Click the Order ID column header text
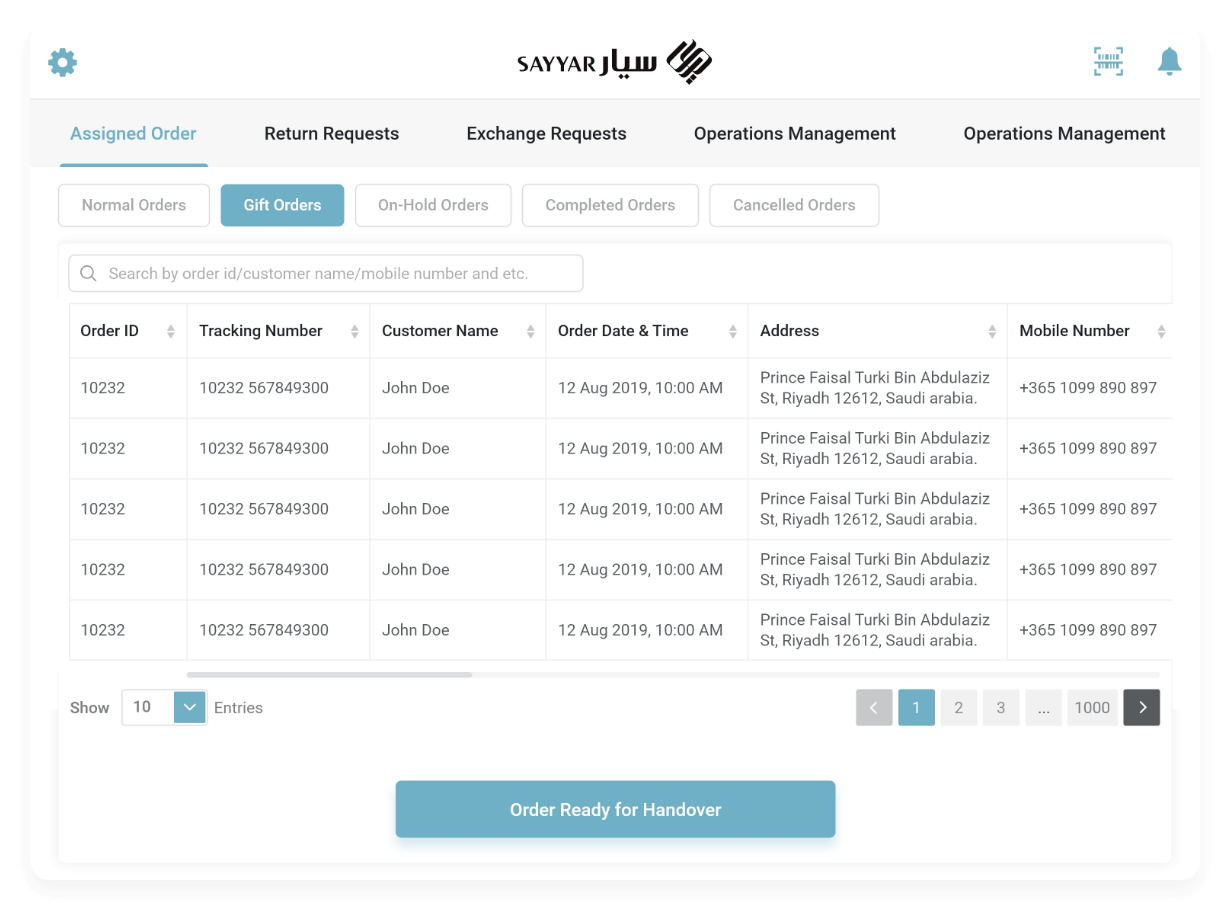 coord(110,331)
